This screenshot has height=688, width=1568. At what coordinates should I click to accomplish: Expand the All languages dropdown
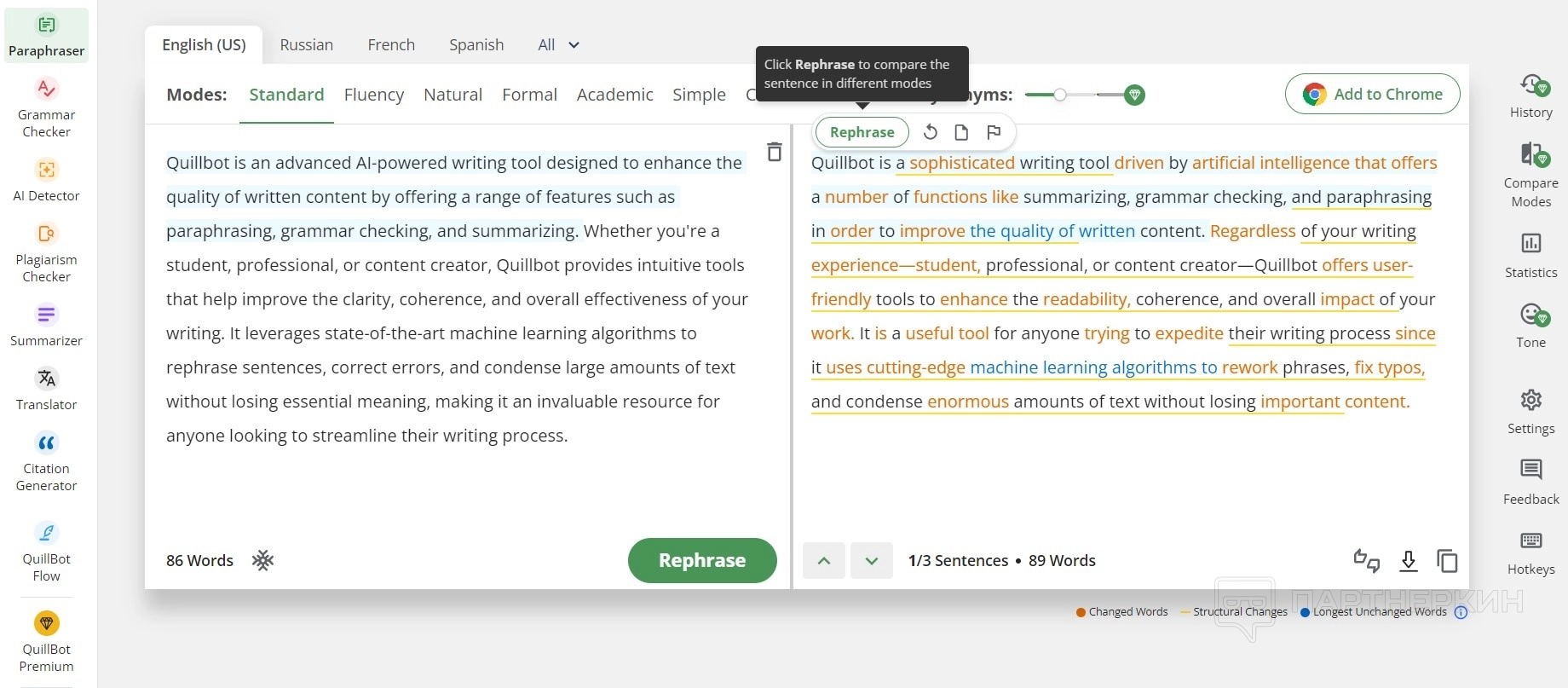tap(558, 45)
